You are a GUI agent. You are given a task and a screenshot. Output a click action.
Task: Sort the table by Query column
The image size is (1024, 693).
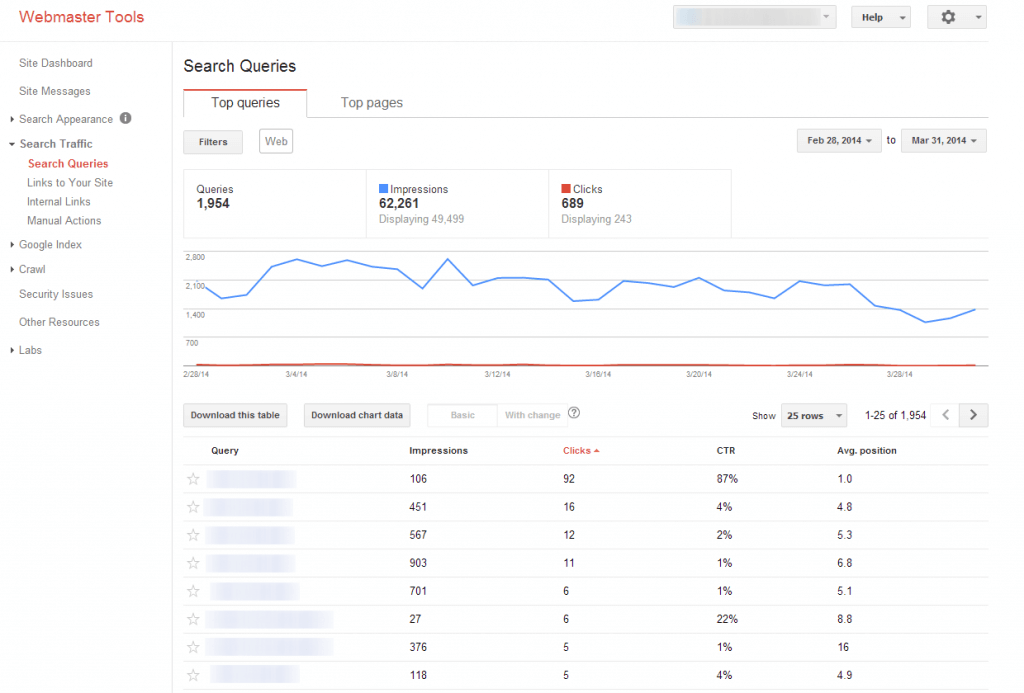(x=225, y=451)
